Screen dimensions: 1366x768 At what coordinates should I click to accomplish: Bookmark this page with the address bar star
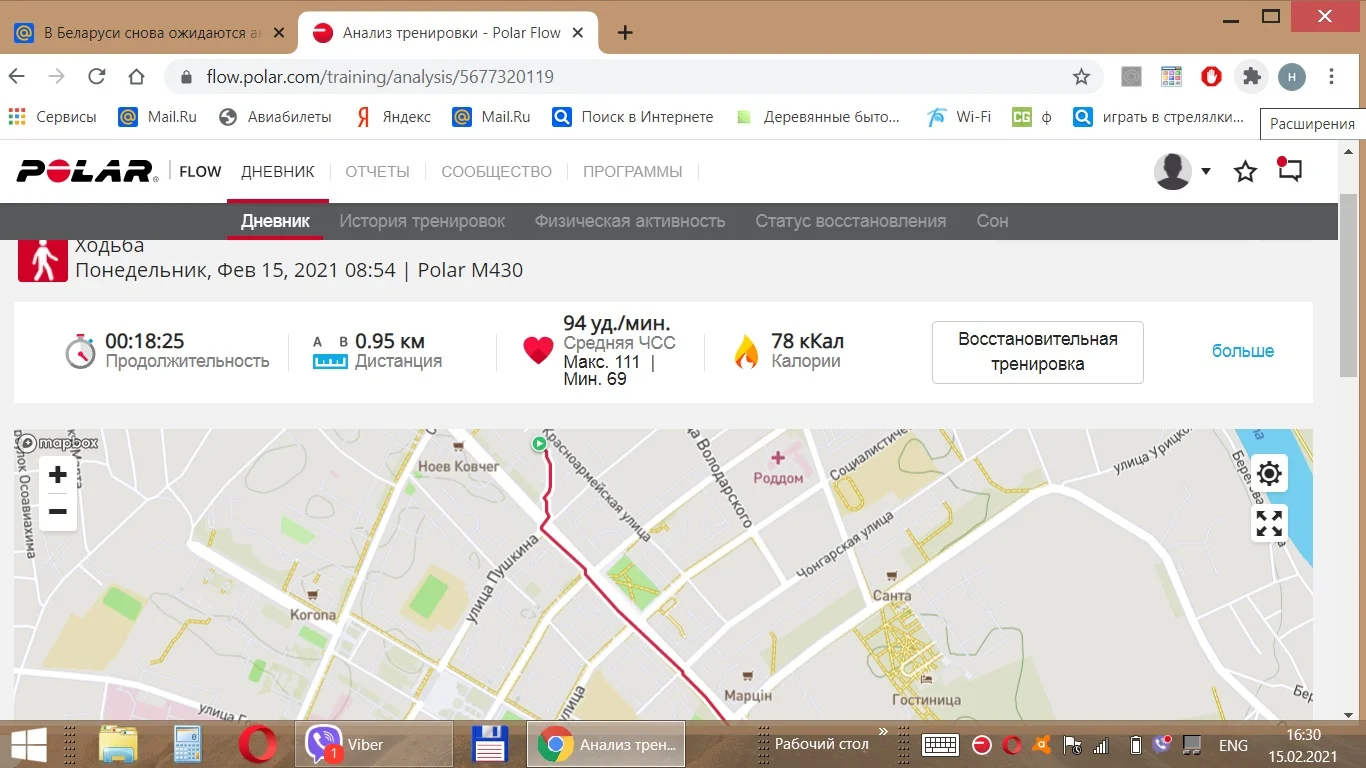(1081, 76)
